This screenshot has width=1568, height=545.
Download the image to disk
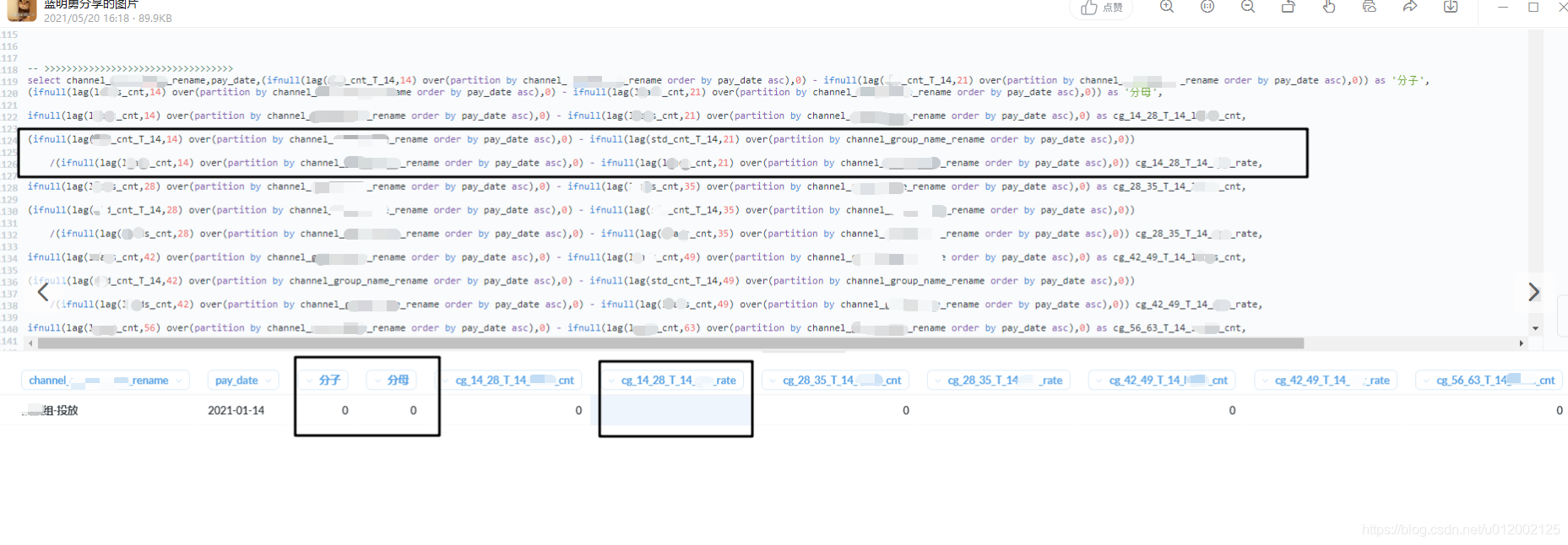coord(1451,7)
